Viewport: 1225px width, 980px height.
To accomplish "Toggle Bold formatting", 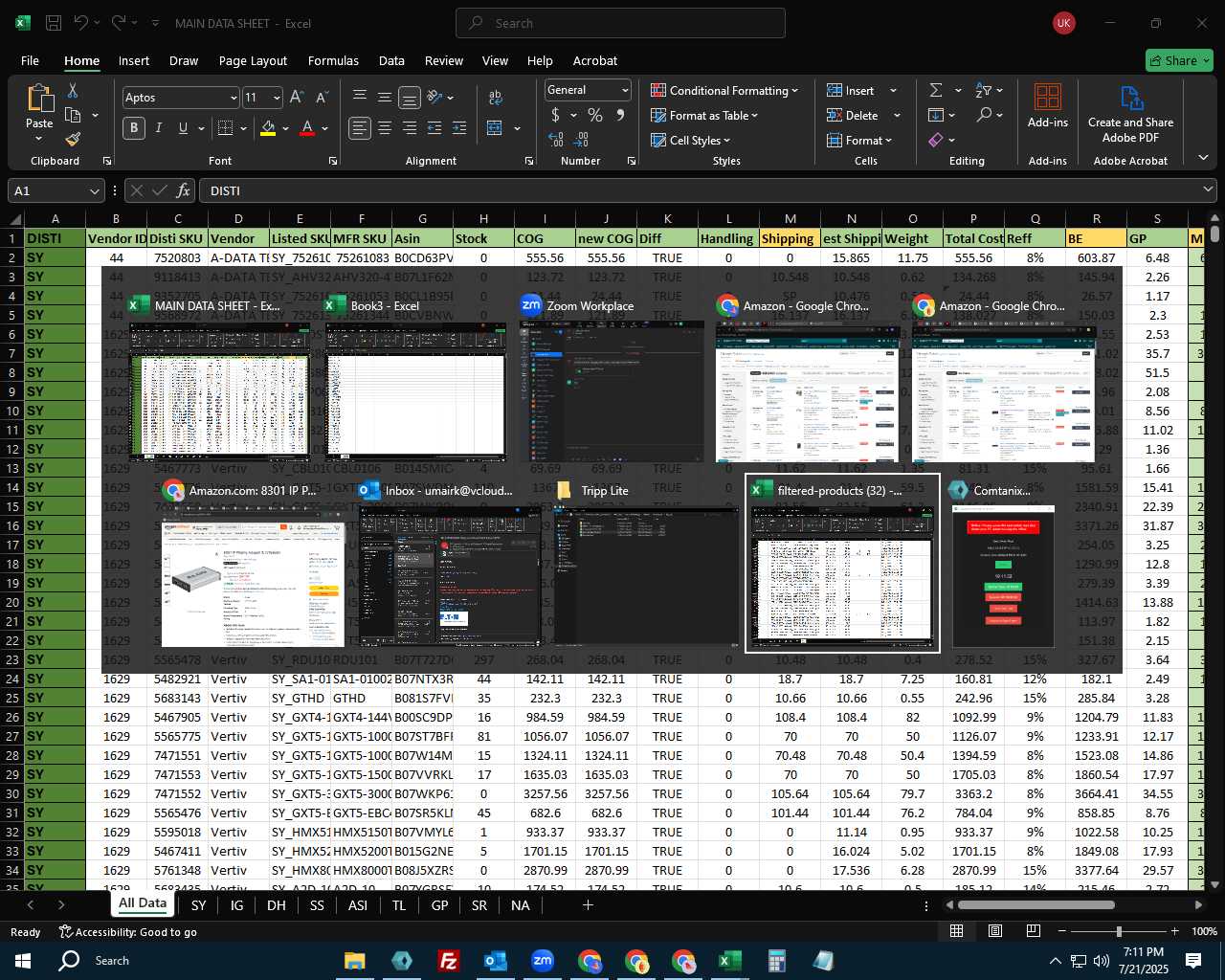I will click(x=134, y=128).
